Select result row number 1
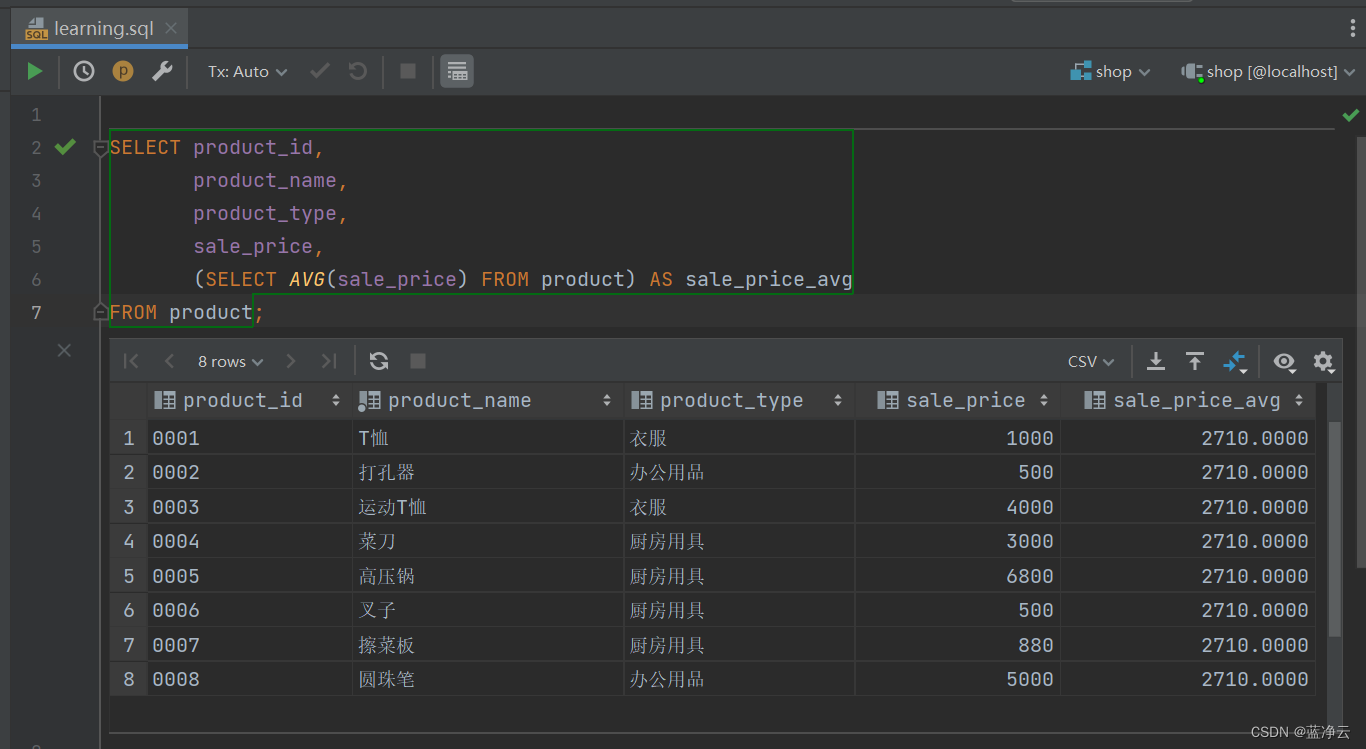Screen dimensions: 1366x749 (128, 438)
